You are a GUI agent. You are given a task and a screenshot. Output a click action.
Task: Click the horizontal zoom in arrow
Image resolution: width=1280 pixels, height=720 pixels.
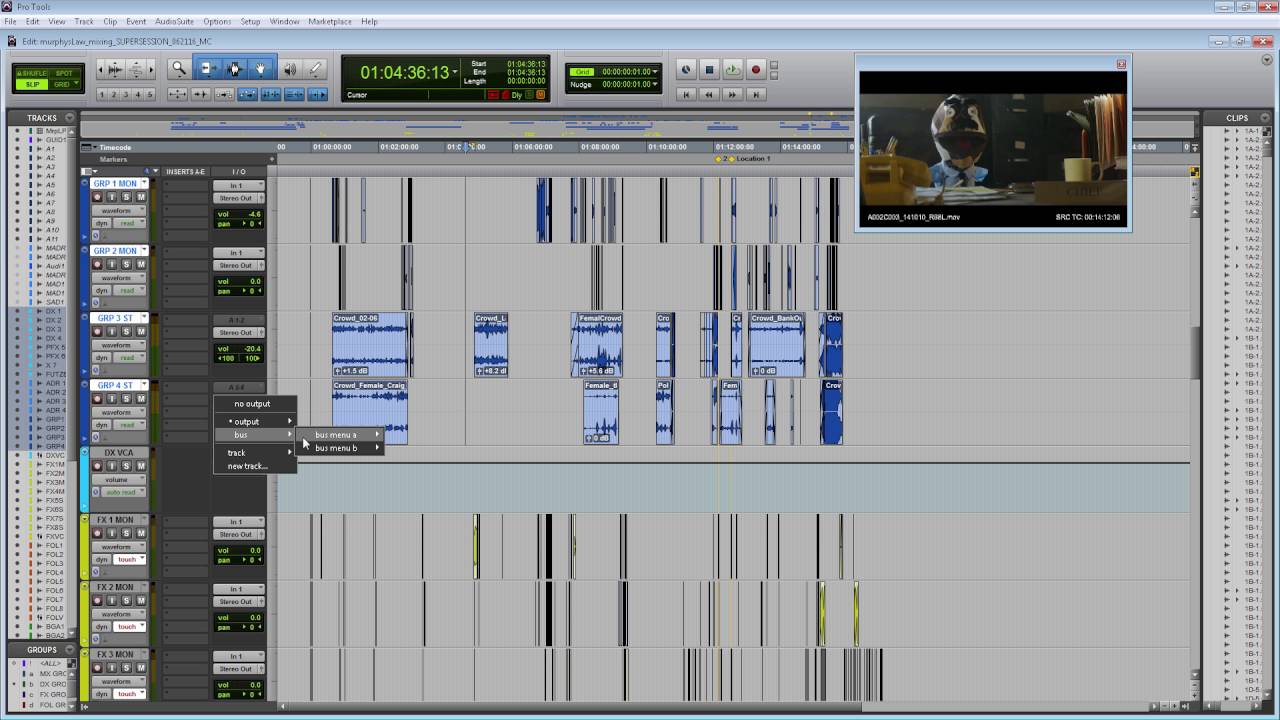pos(150,69)
